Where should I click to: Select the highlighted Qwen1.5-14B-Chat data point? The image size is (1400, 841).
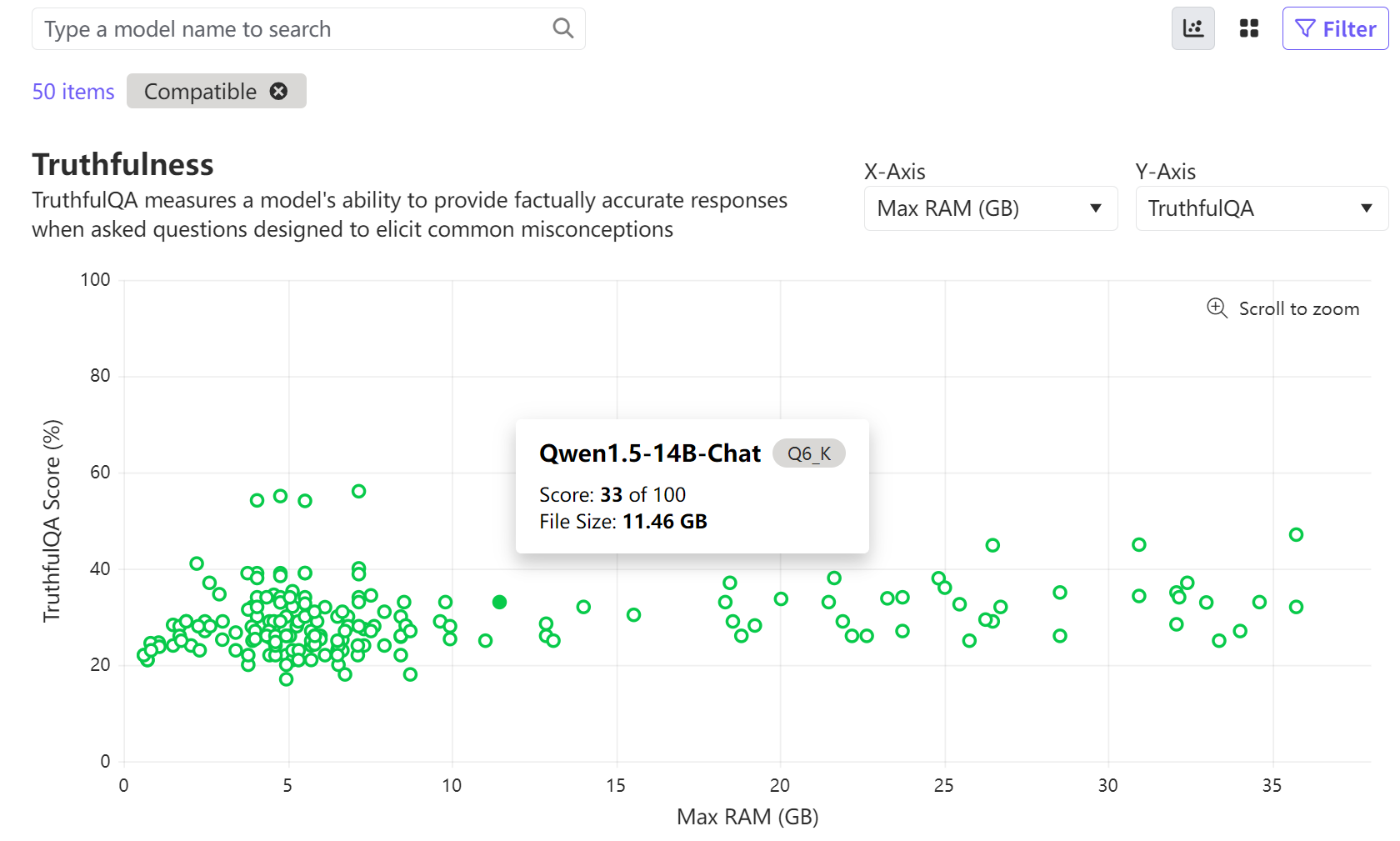click(x=499, y=602)
